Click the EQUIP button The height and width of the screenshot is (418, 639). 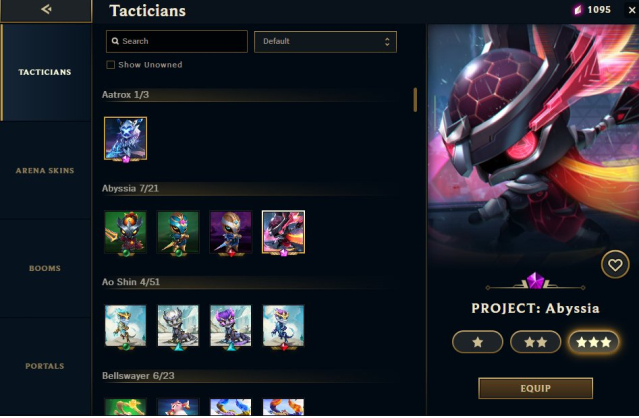[x=535, y=388]
